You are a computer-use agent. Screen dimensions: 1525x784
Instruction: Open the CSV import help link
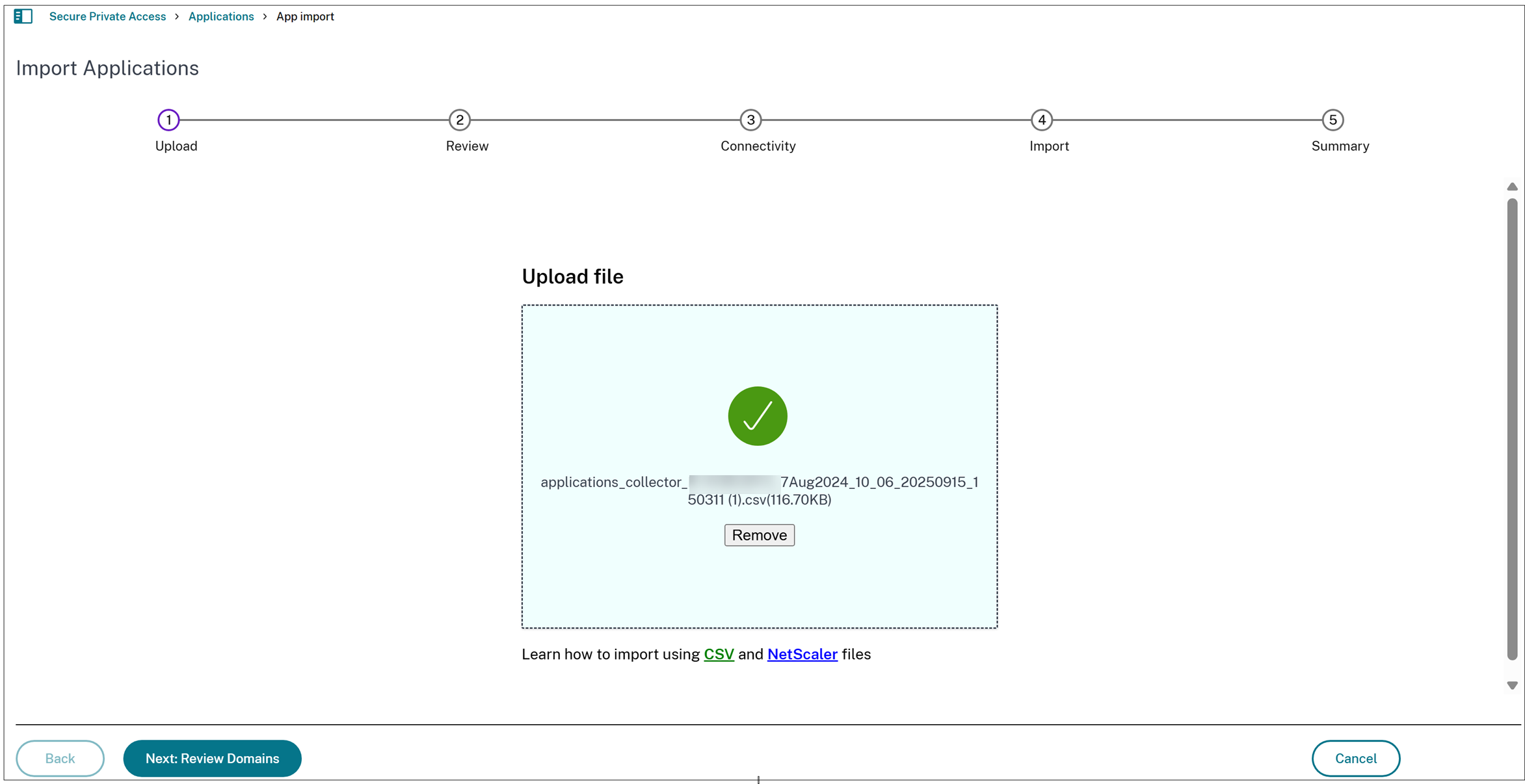[x=719, y=654]
